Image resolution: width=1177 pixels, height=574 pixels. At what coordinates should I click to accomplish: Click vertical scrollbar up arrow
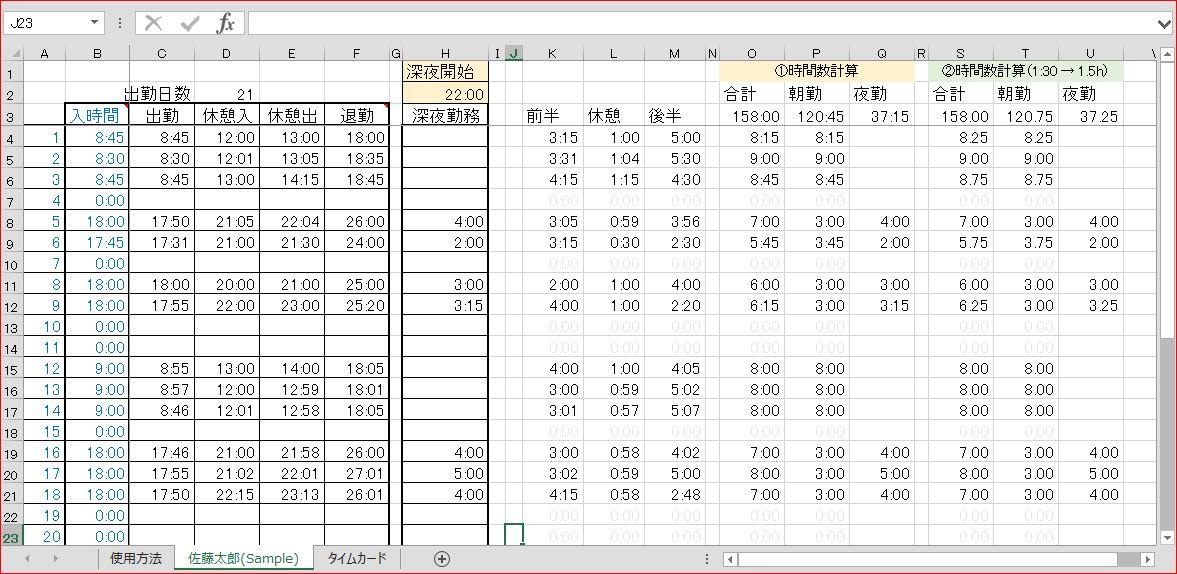[1166, 53]
